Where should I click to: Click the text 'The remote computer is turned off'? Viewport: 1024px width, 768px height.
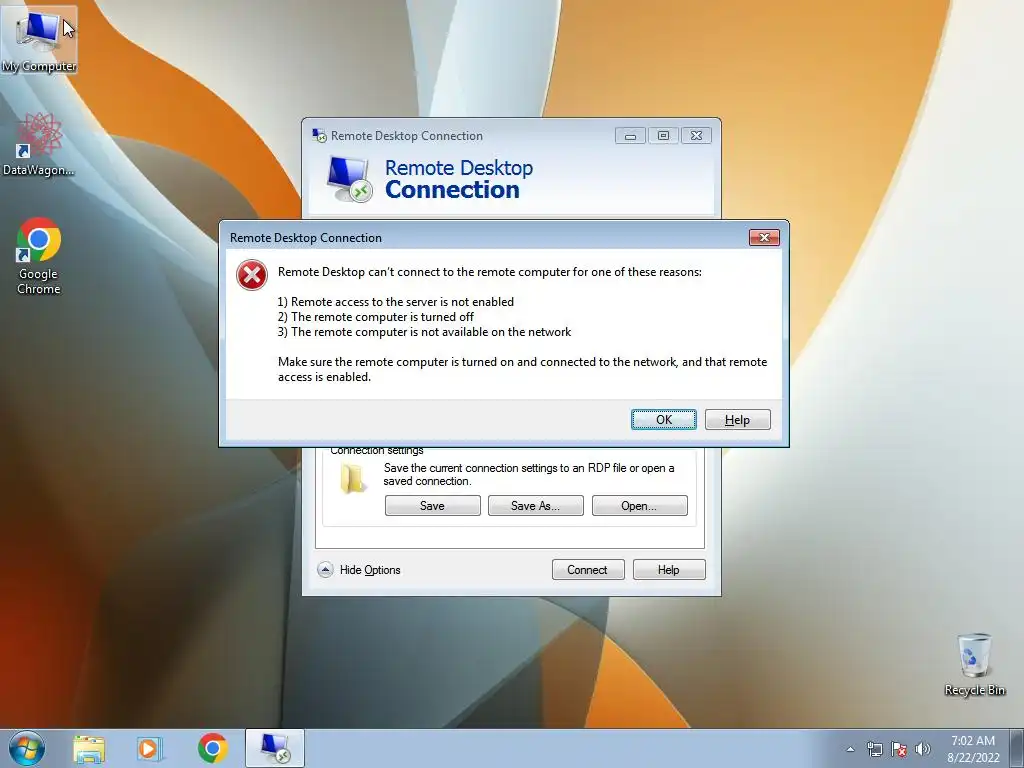382,317
